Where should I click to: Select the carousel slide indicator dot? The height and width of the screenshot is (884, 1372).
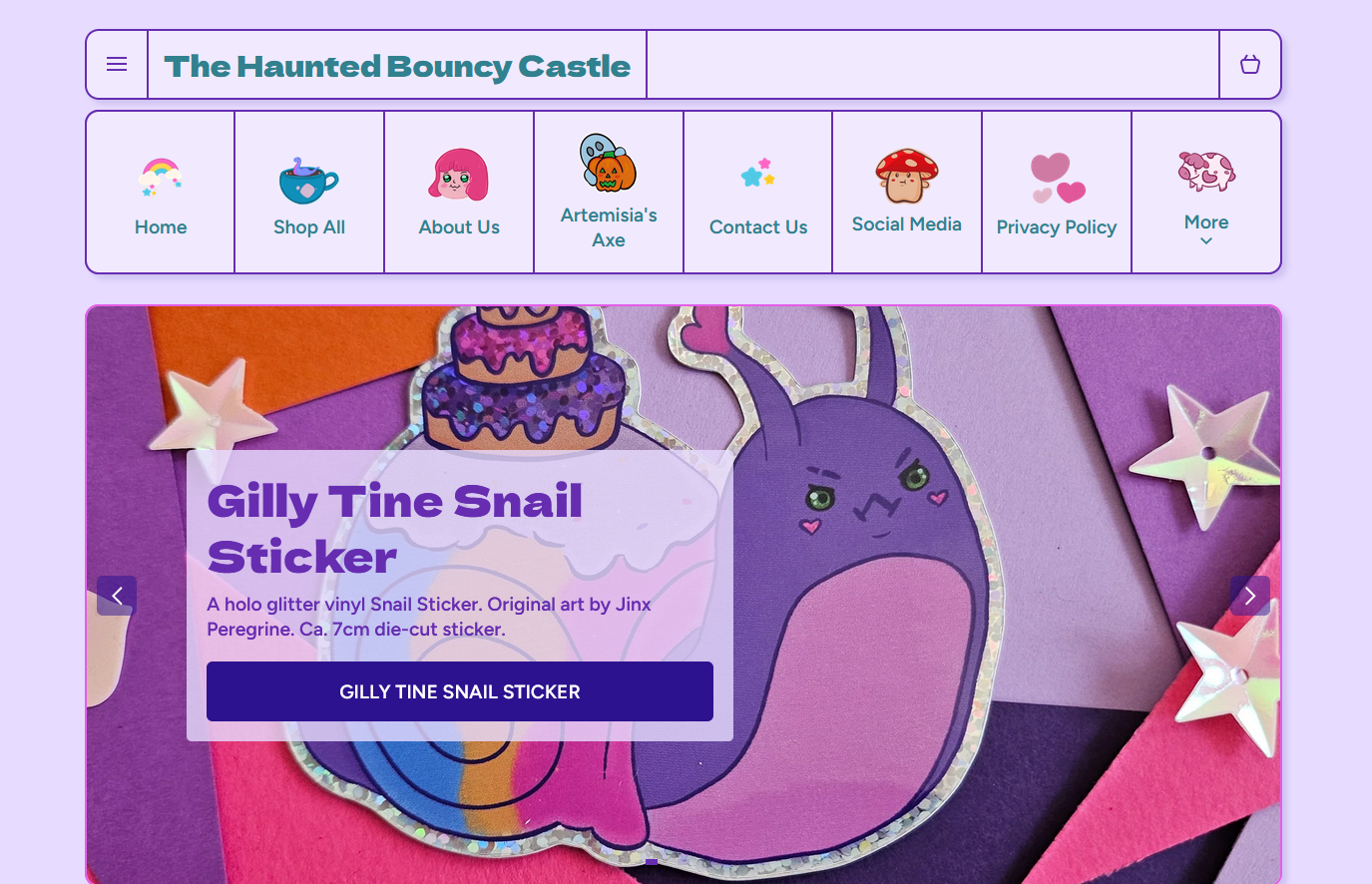[651, 862]
